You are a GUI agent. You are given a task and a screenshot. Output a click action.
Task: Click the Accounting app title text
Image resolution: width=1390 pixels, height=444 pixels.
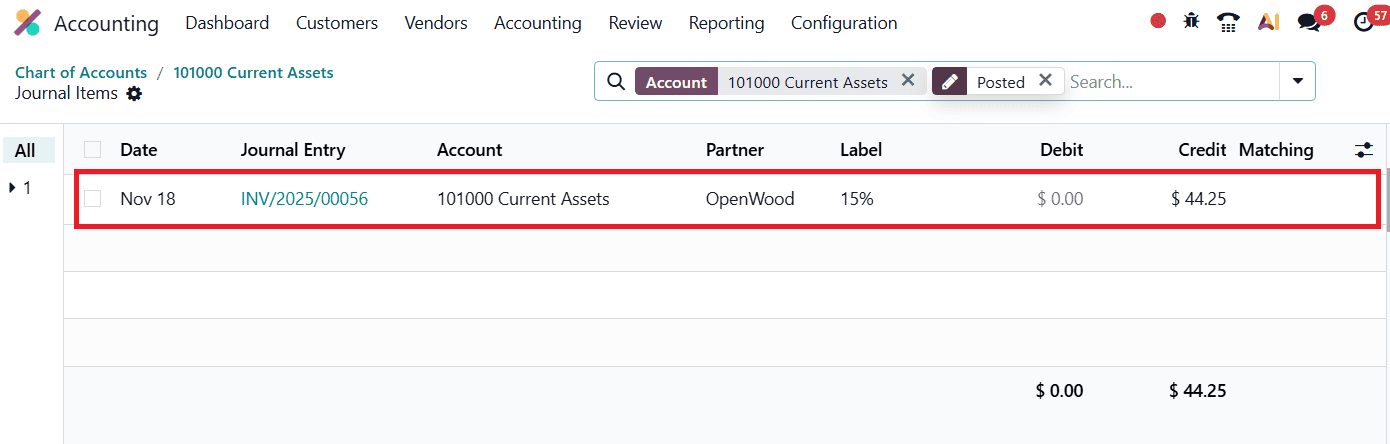tap(106, 23)
